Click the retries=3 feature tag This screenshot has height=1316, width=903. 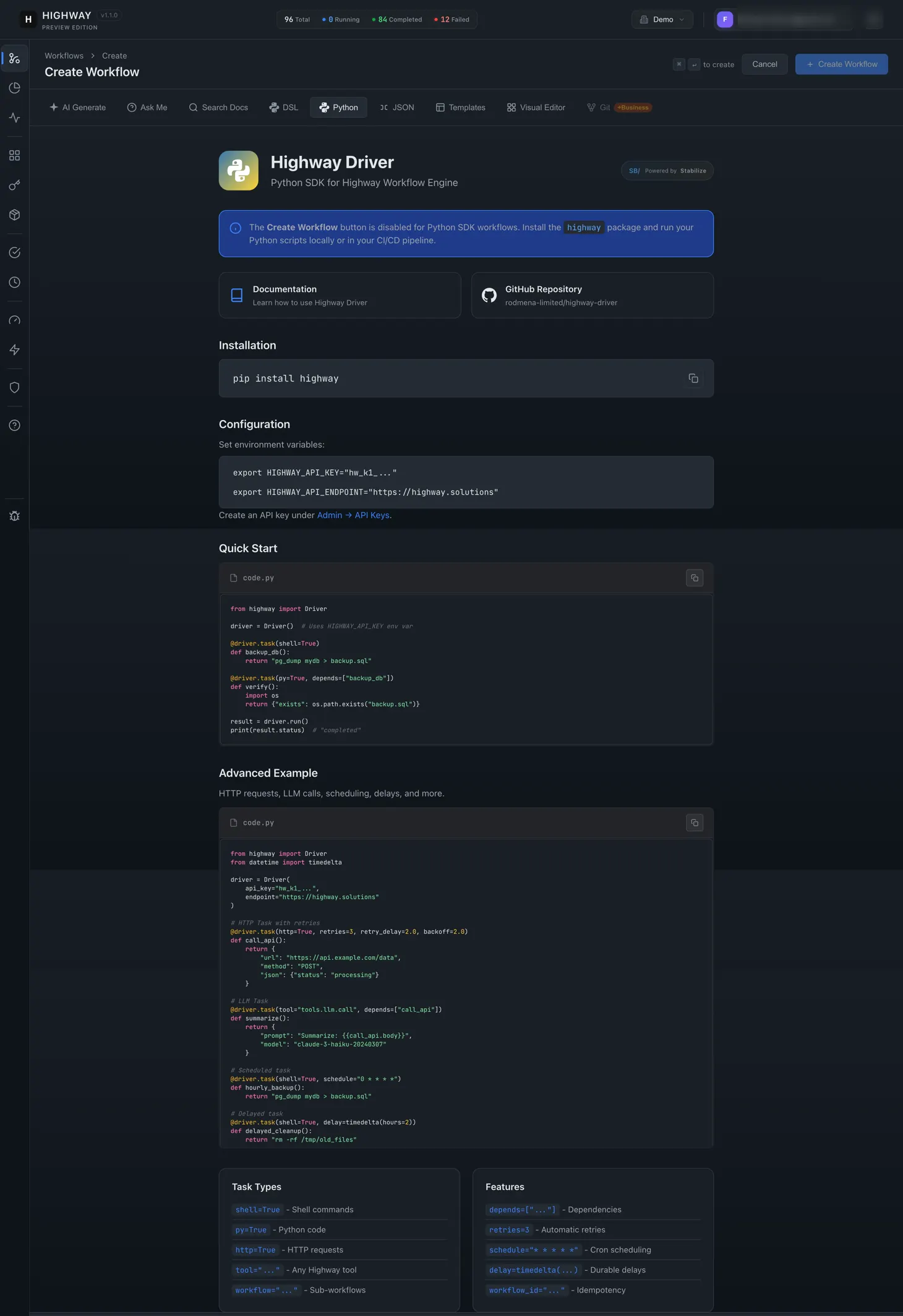pos(509,1230)
